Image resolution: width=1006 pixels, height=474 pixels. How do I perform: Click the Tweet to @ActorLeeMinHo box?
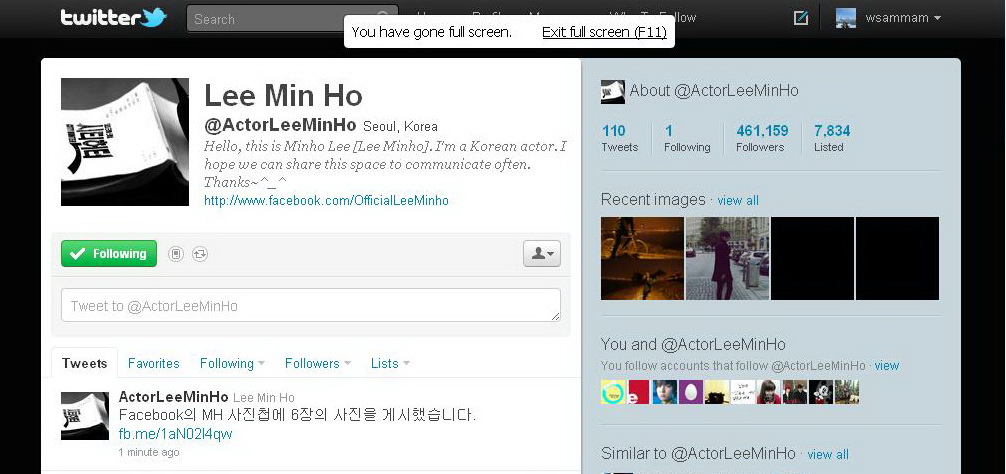(311, 305)
